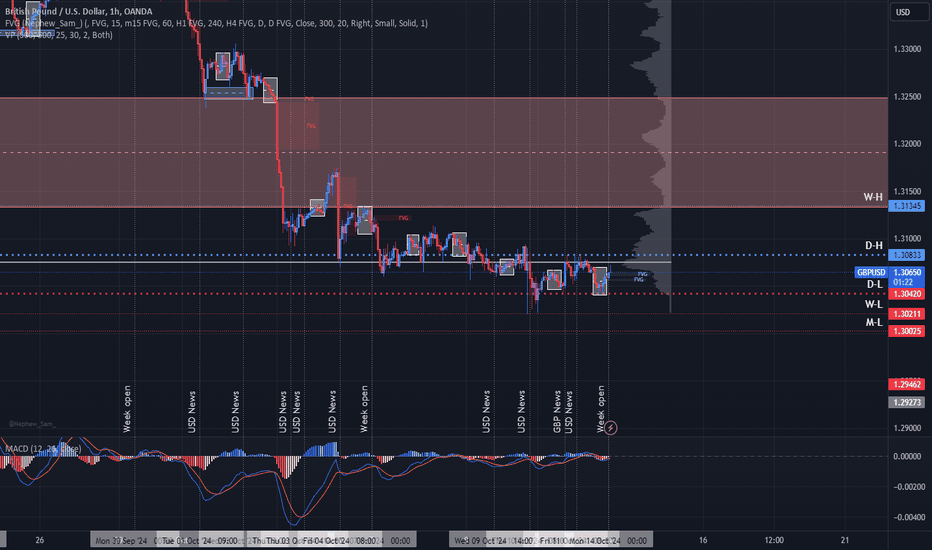
Task: Click the MACD -0.00200 scale value
Action: click(x=908, y=486)
